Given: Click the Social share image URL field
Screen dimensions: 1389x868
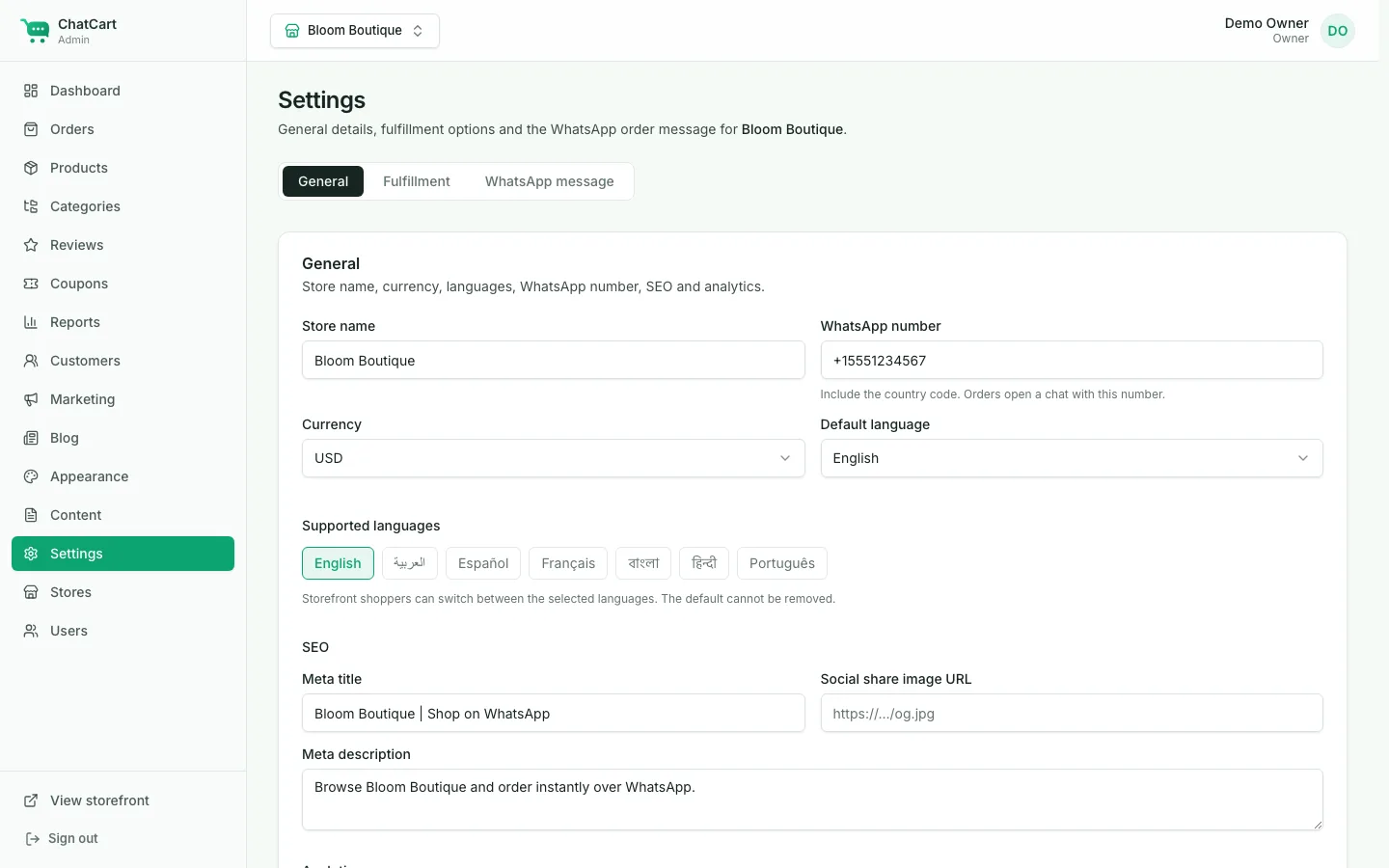Looking at the screenshot, I should 1072,713.
